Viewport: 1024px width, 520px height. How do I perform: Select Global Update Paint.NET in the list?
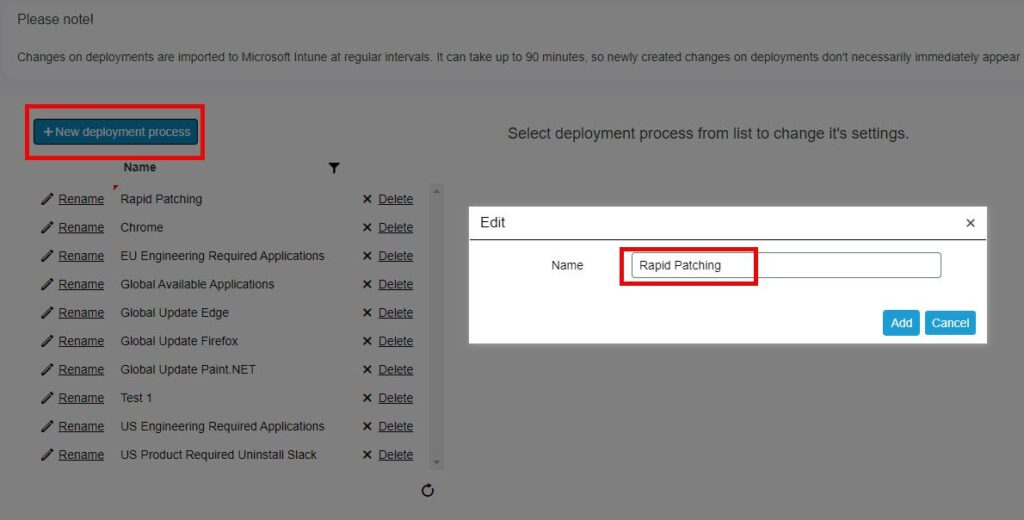[x=188, y=369]
